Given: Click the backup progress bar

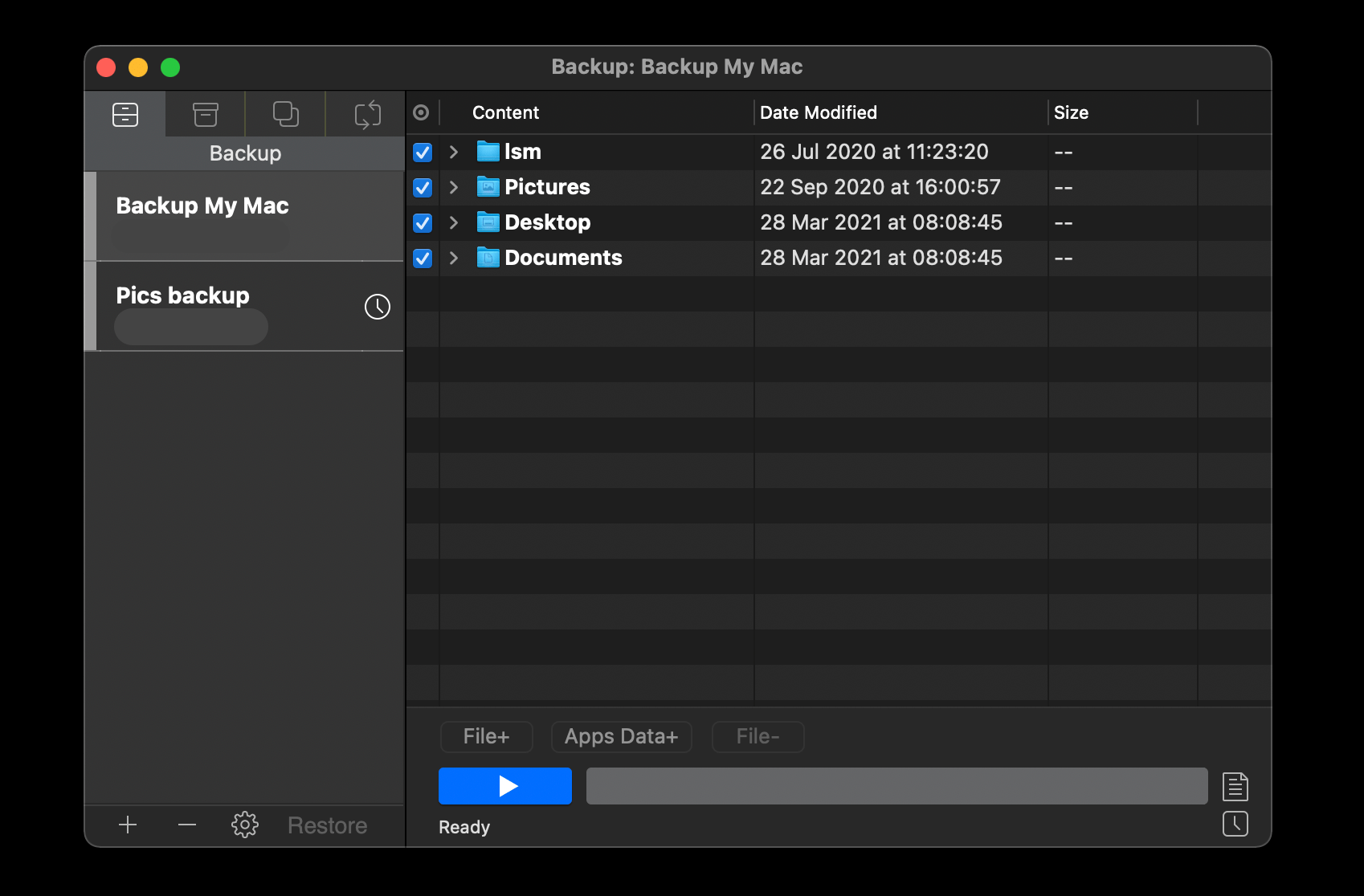Looking at the screenshot, I should (x=896, y=786).
